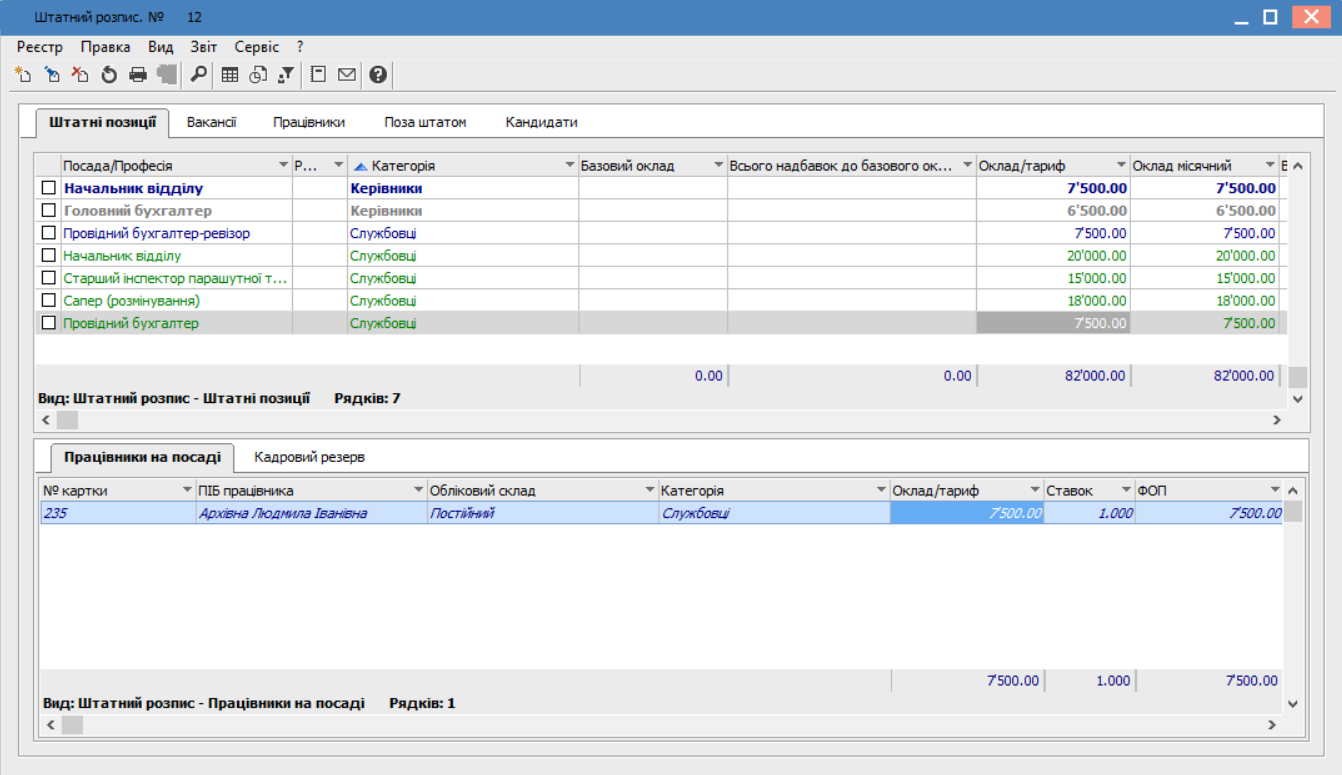
Task: Tick the checkbox for Головний бухгалтер
Action: (x=48, y=211)
